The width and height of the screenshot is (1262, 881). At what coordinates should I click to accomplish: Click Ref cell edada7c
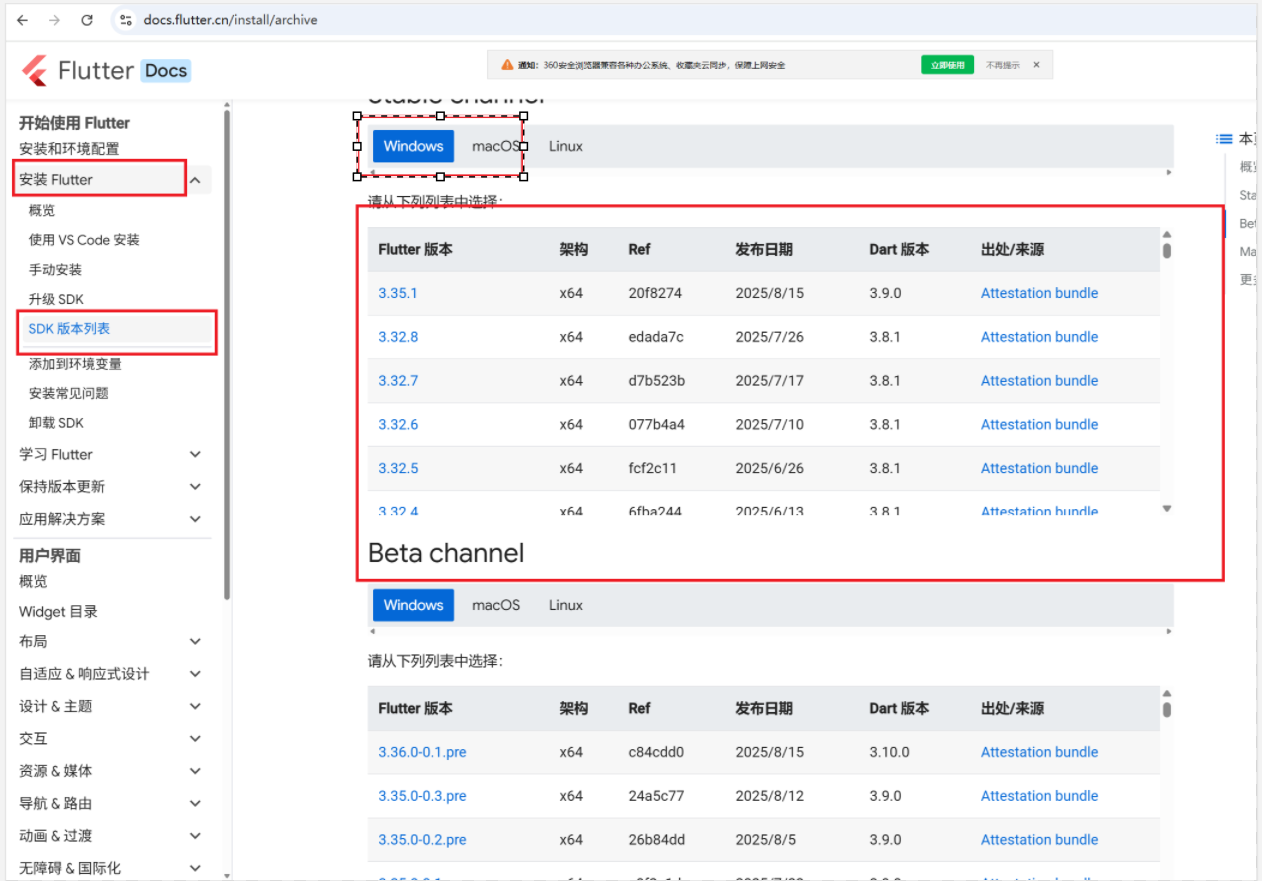(x=656, y=337)
